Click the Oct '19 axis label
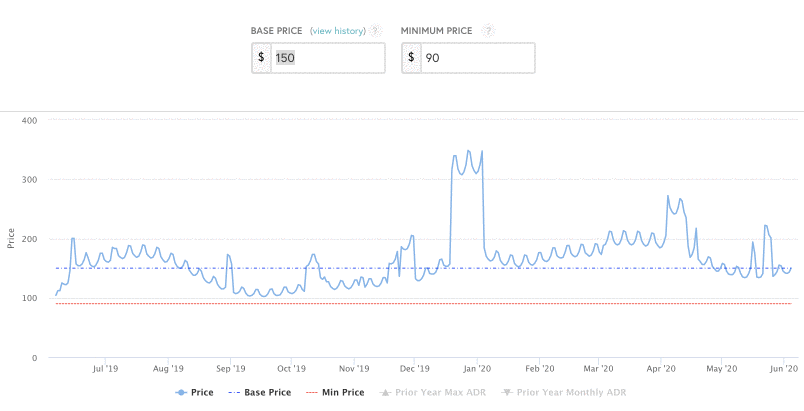This screenshot has width=804, height=411. pyautogui.click(x=291, y=368)
